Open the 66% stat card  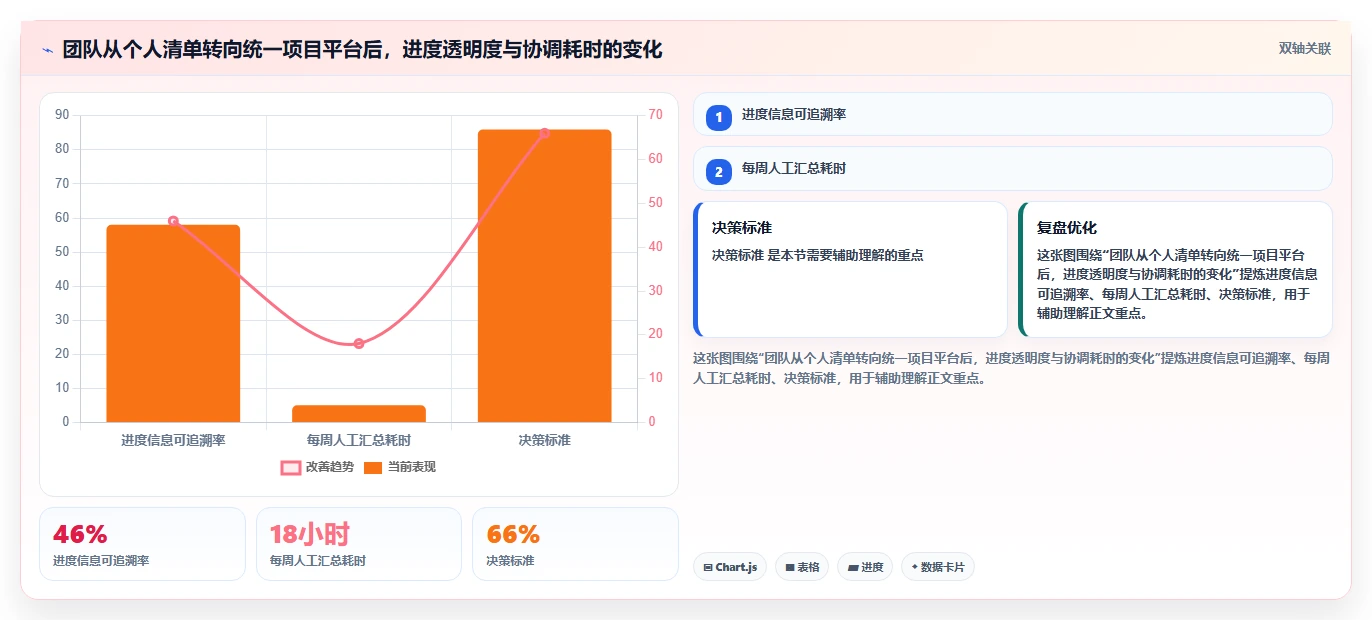click(575, 544)
